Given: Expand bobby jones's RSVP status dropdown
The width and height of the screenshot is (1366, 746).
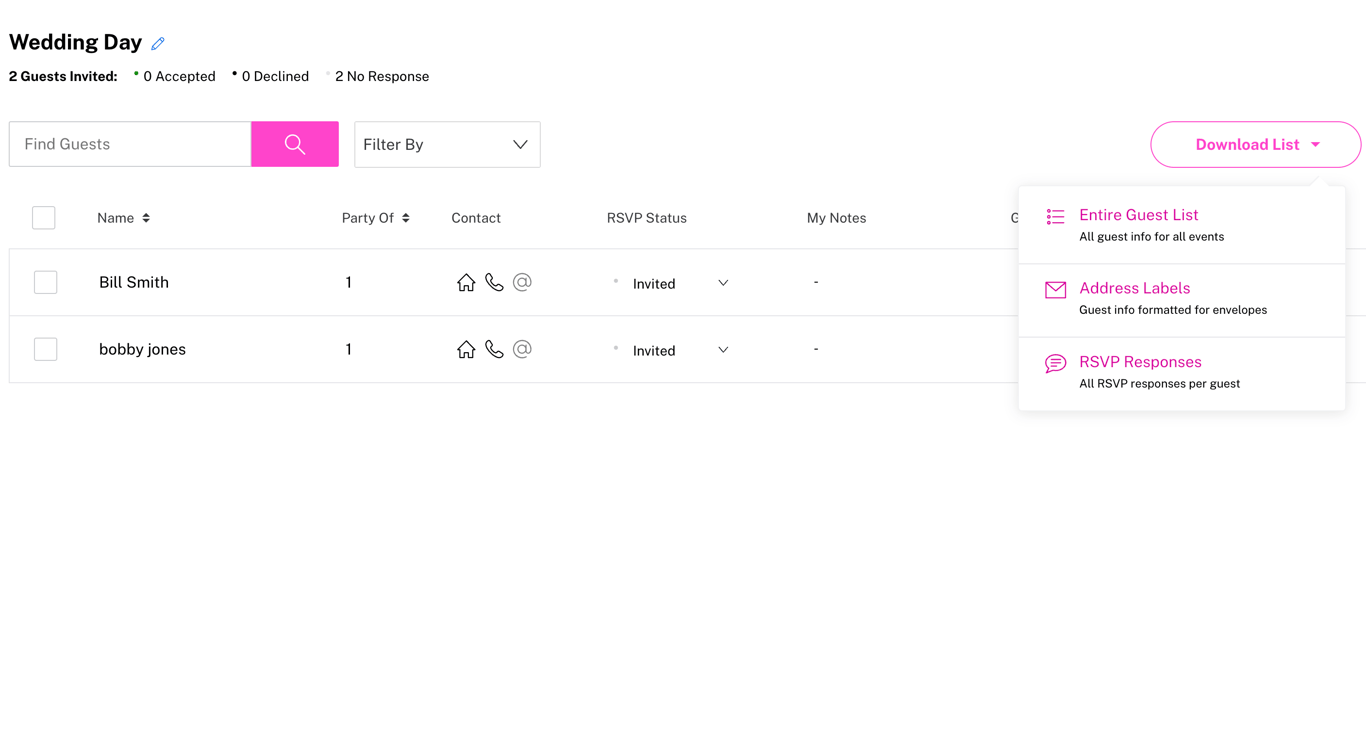Looking at the screenshot, I should 722,350.
